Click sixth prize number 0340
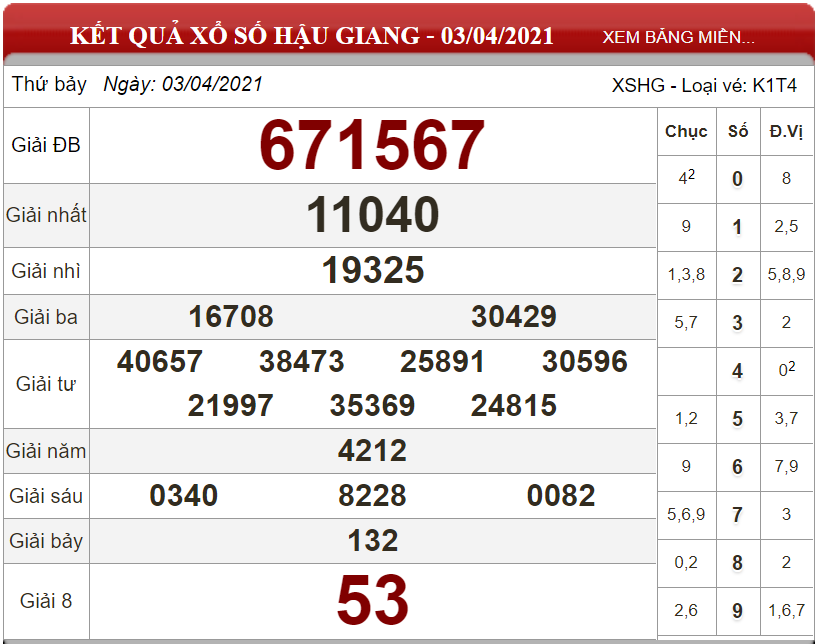The width and height of the screenshot is (820, 644). tap(184, 495)
